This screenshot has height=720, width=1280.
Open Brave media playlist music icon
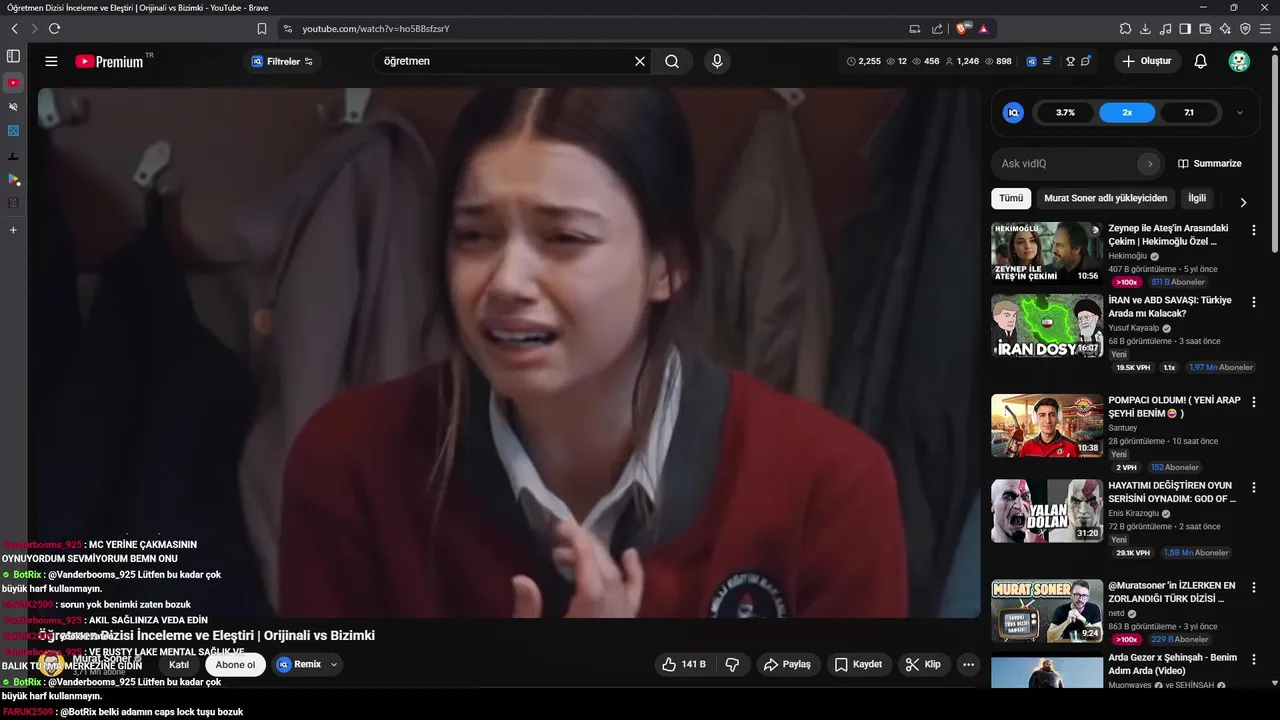coord(1165,29)
